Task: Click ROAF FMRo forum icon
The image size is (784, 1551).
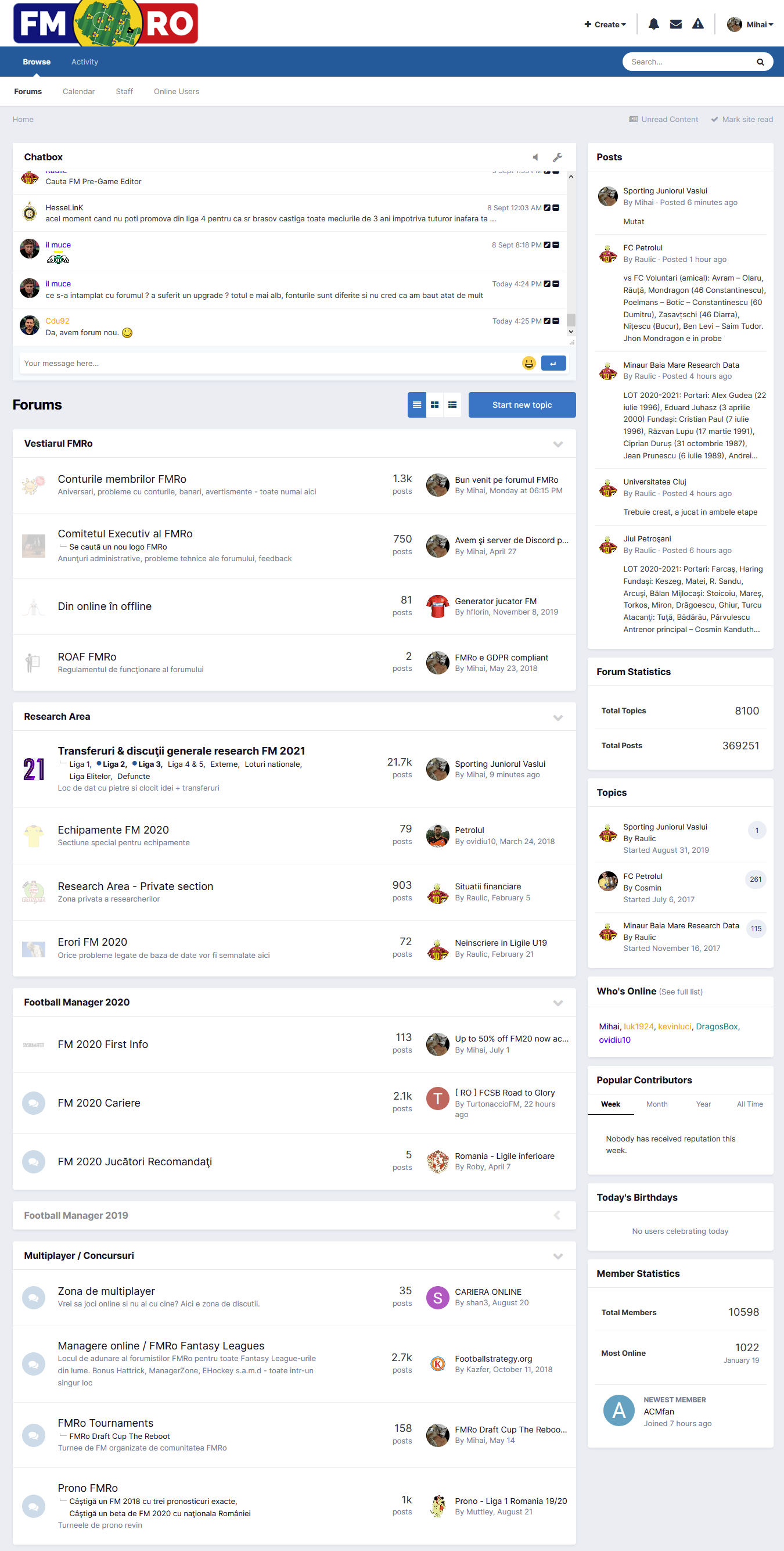Action: 34,662
